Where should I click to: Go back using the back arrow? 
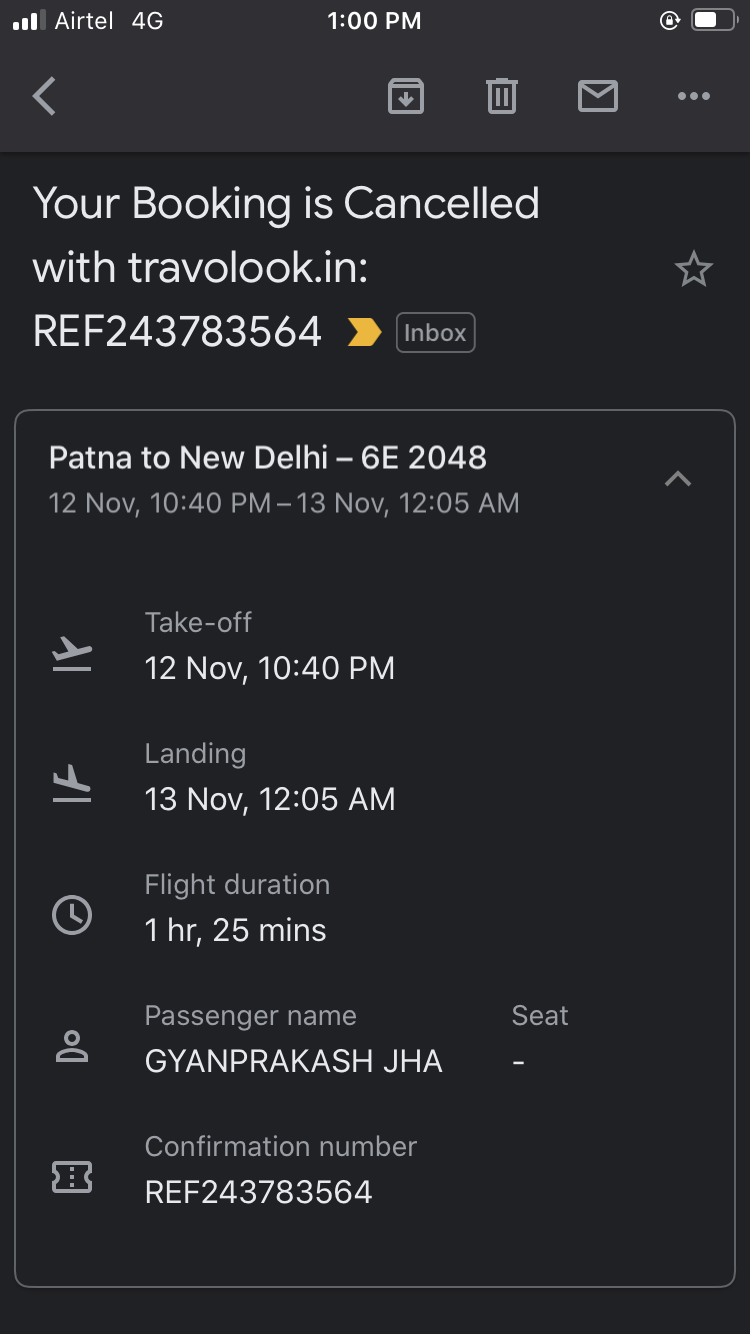pyautogui.click(x=44, y=97)
